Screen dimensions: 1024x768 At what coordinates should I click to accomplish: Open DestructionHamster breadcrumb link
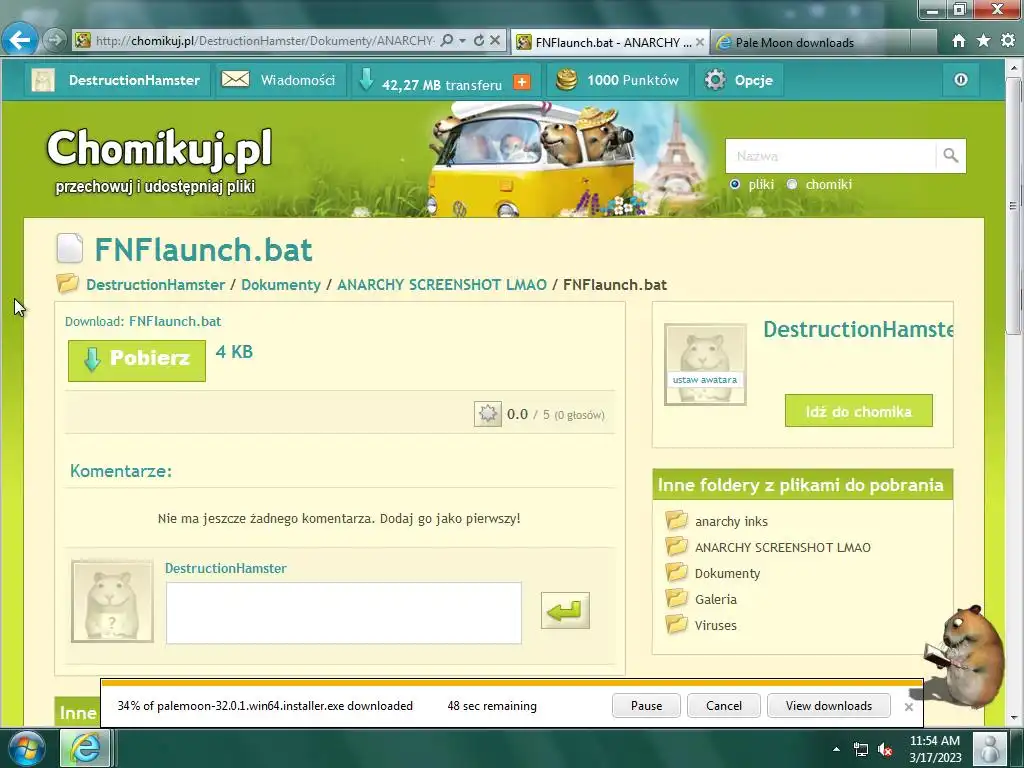coord(155,285)
